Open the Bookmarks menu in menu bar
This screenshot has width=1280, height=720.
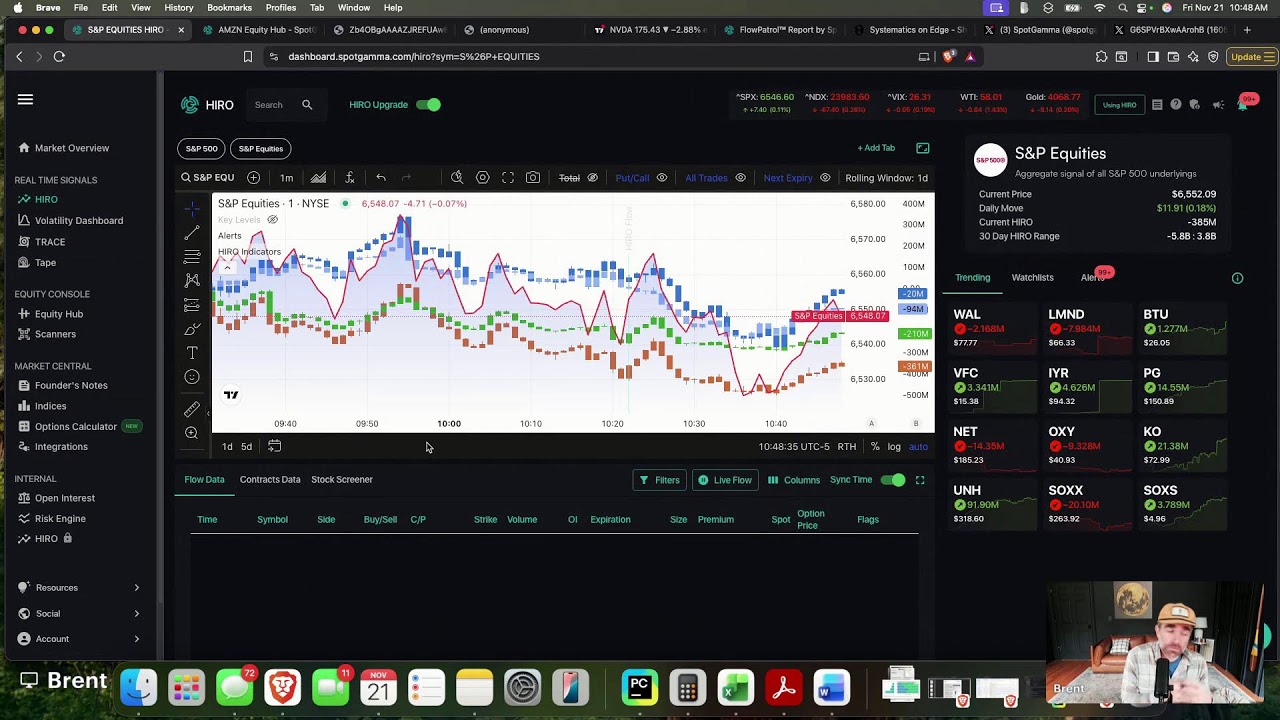[229, 8]
